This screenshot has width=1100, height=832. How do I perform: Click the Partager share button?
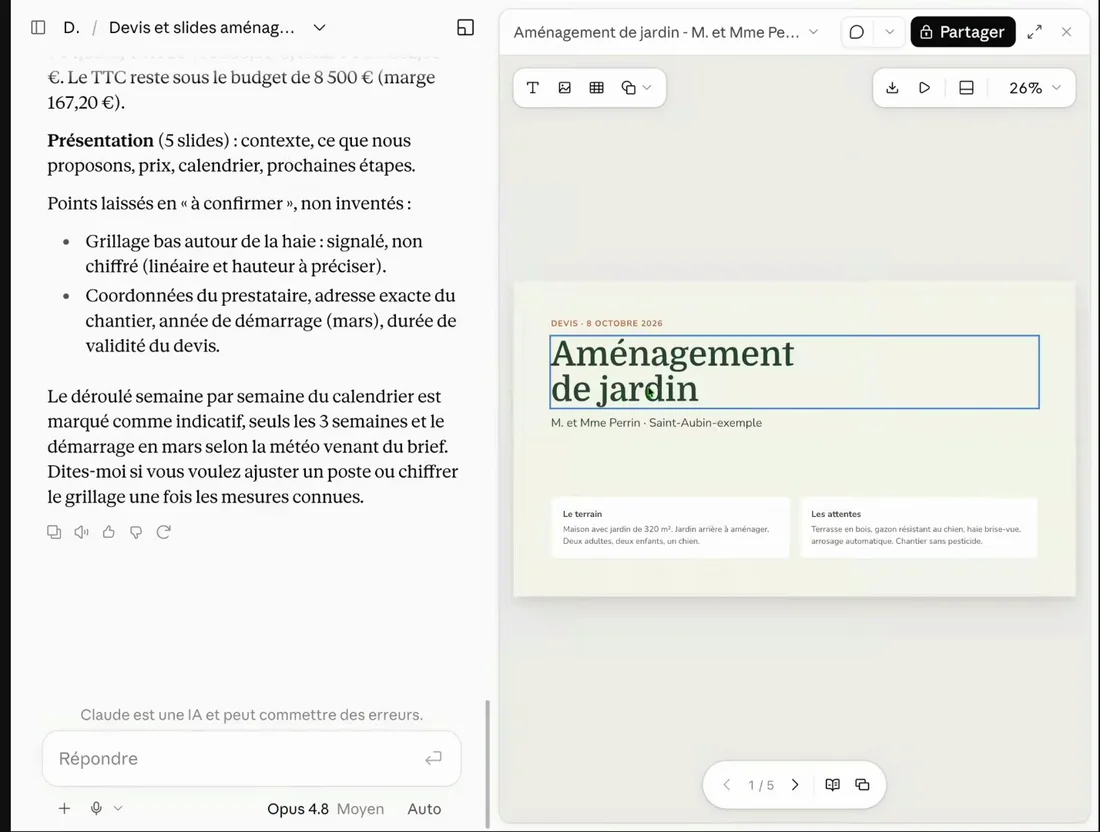point(962,32)
